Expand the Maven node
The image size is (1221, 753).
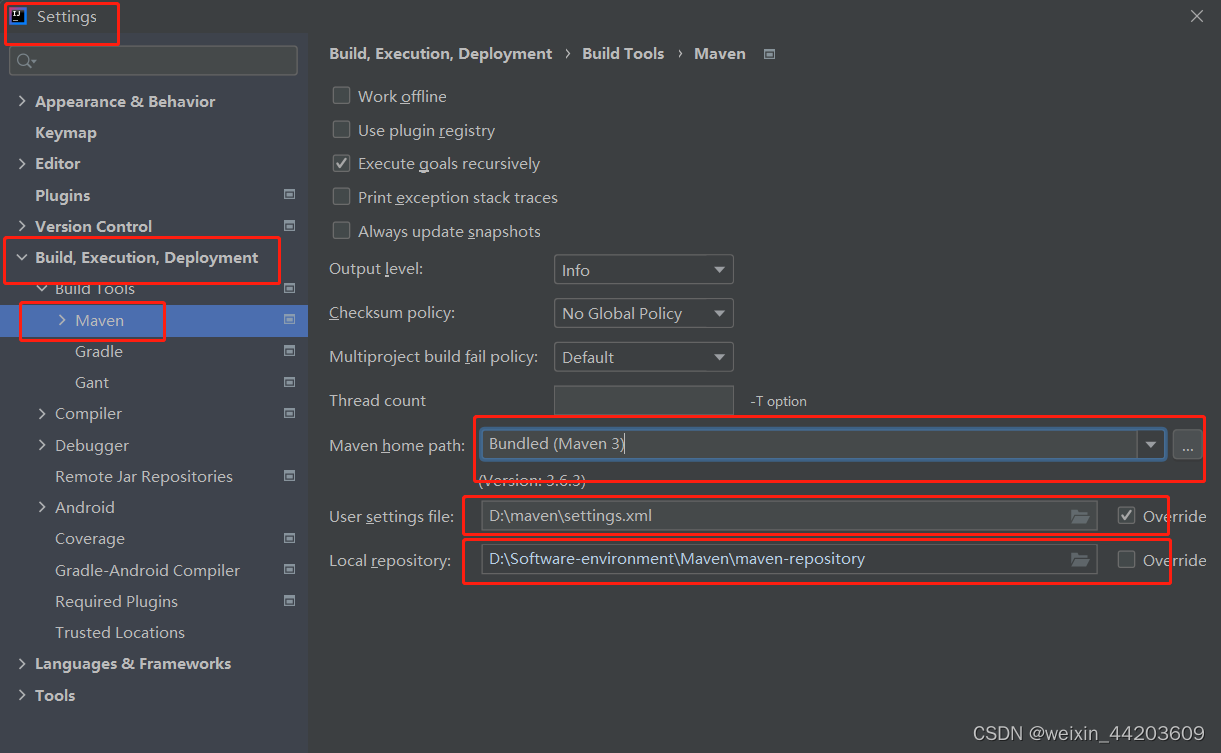[62, 320]
